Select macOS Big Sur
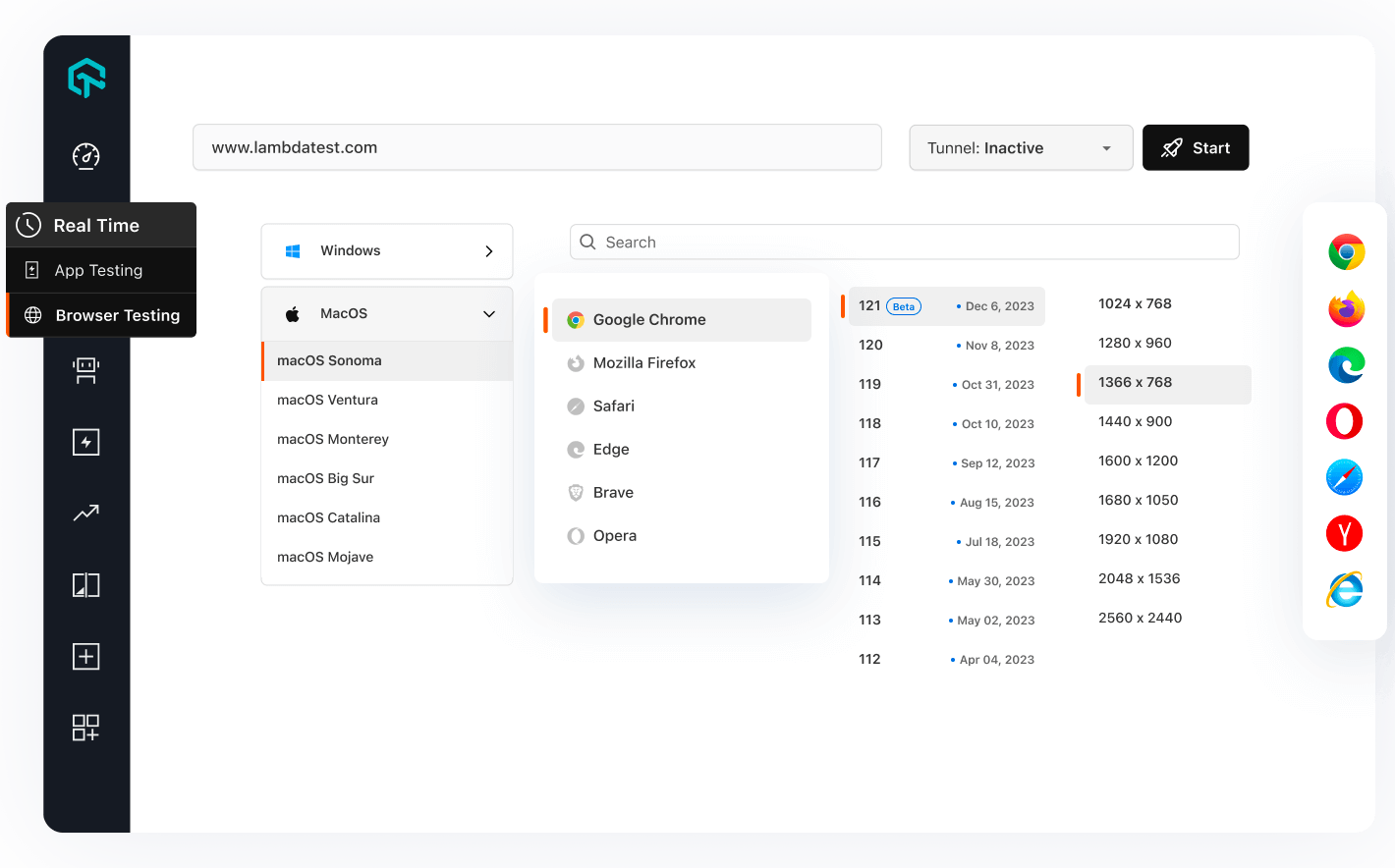 pyautogui.click(x=387, y=478)
